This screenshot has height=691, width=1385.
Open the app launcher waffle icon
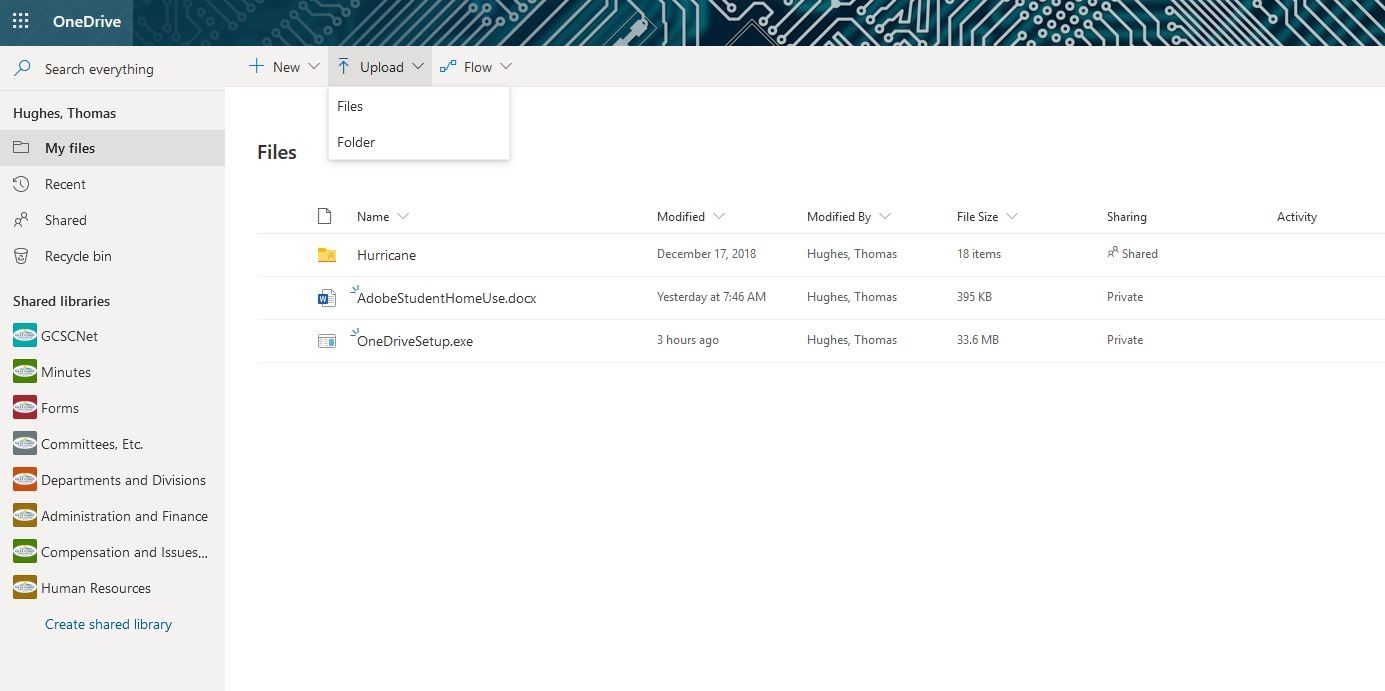tap(20, 22)
